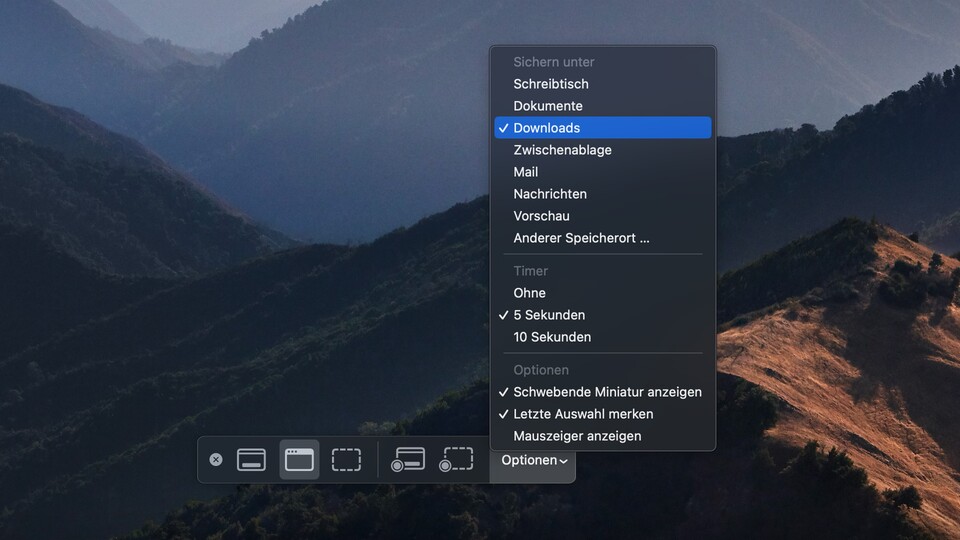Viewport: 960px width, 540px height.
Task: Toggle Letzte Auswahl merken option
Action: pyautogui.click(x=603, y=414)
